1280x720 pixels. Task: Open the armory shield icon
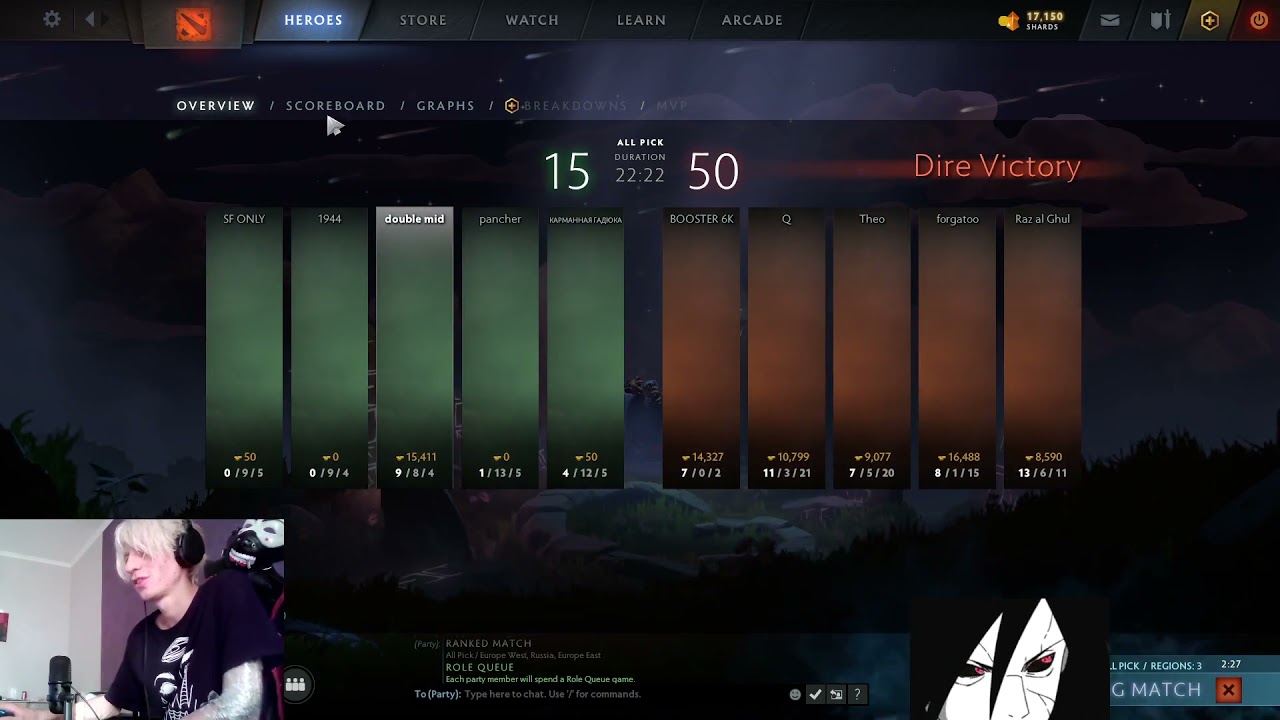point(1160,20)
